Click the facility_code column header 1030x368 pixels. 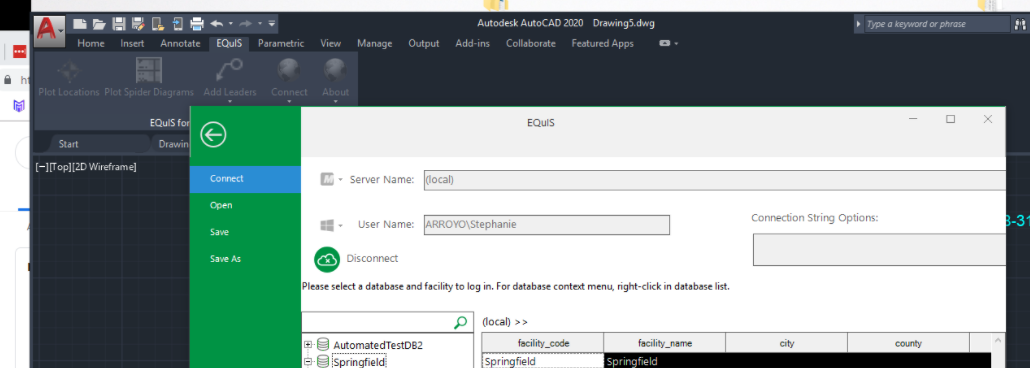point(543,343)
